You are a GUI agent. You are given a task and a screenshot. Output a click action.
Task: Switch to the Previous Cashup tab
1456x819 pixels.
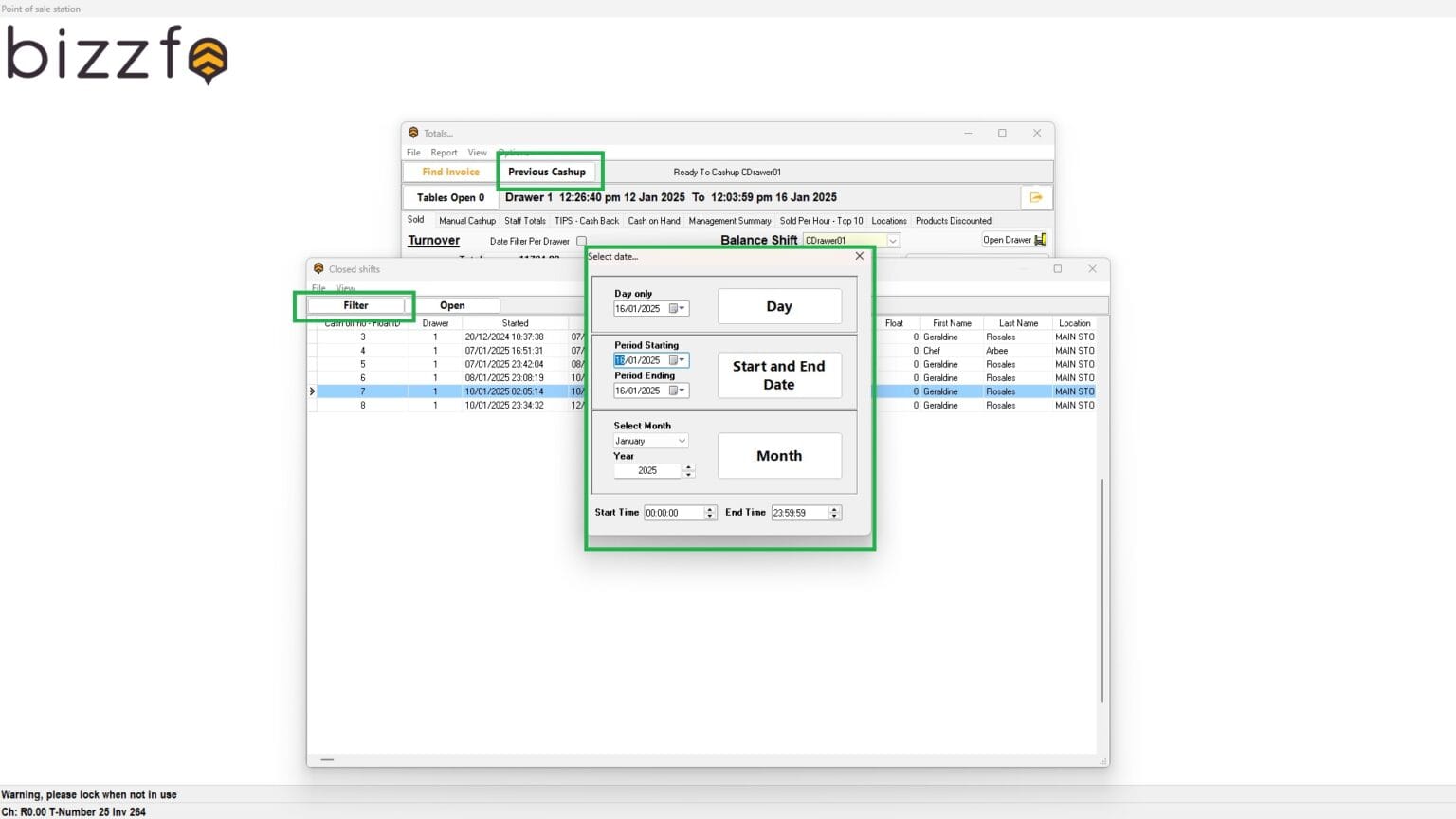[x=549, y=172]
